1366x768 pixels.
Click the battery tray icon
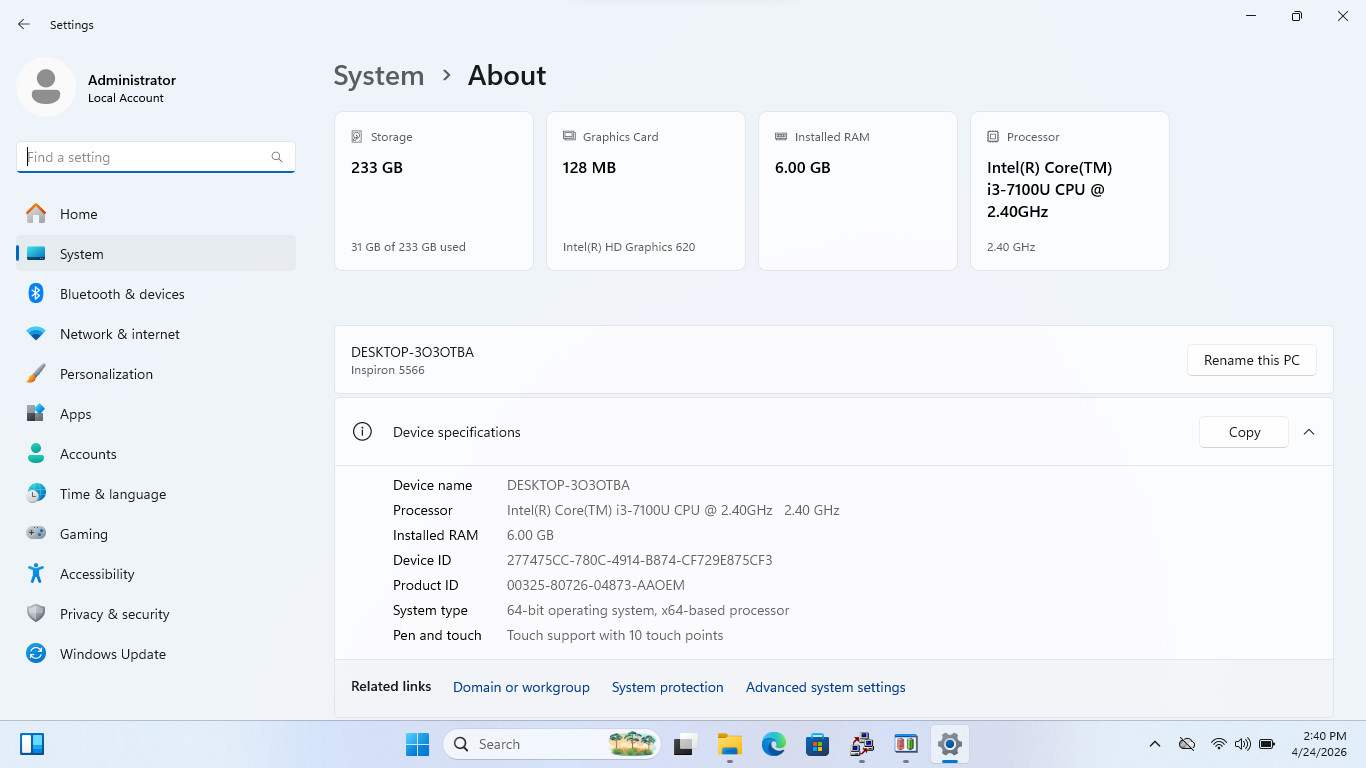(1267, 744)
